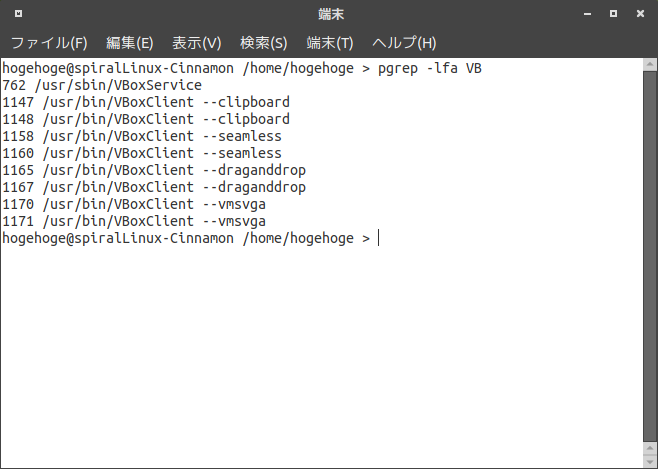Click the scrollbar up arrow
Image resolution: width=658 pixels, height=469 pixels.
[x=650, y=65]
